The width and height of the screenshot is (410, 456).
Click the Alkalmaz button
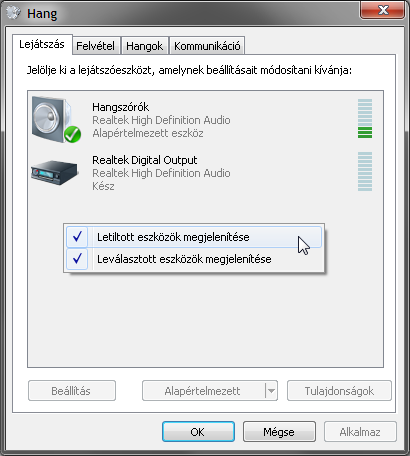click(360, 432)
